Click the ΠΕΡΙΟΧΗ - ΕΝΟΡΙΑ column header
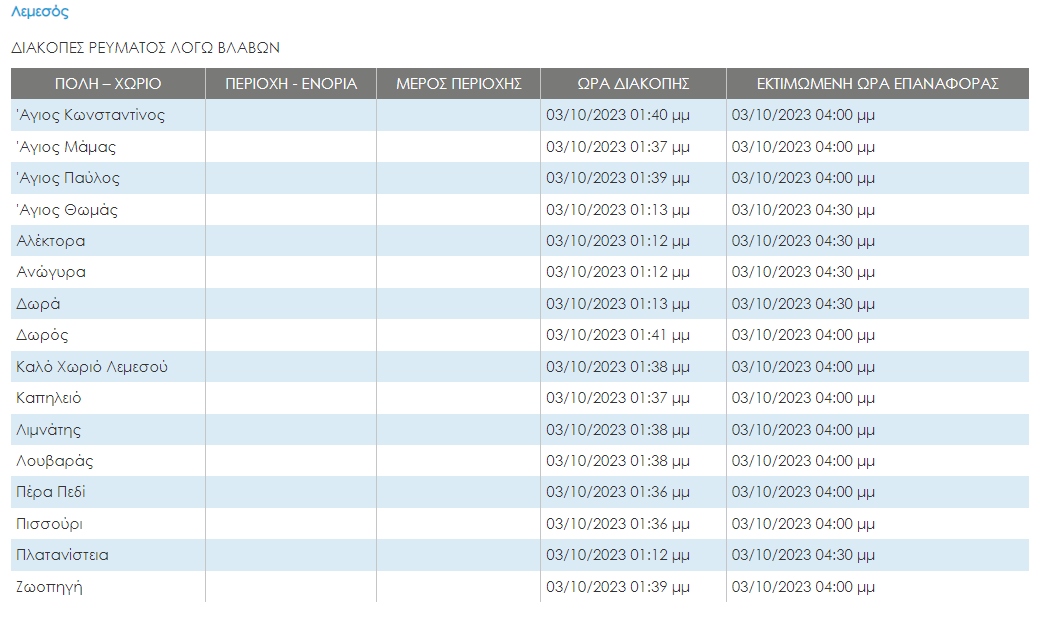The height and width of the screenshot is (633, 1040). point(291,84)
